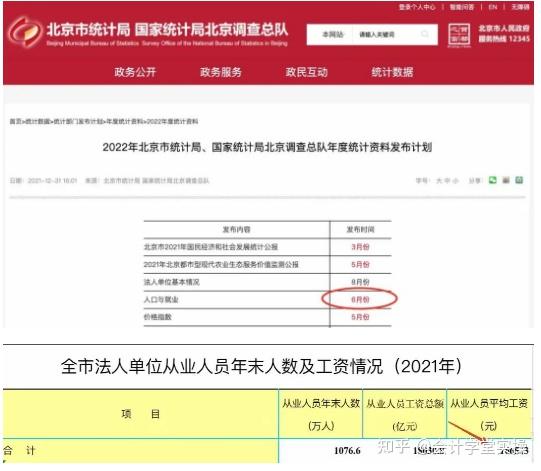This screenshot has width=541, height=471.
Task: Go to 首页 in the breadcrumb
Action: (x=15, y=121)
